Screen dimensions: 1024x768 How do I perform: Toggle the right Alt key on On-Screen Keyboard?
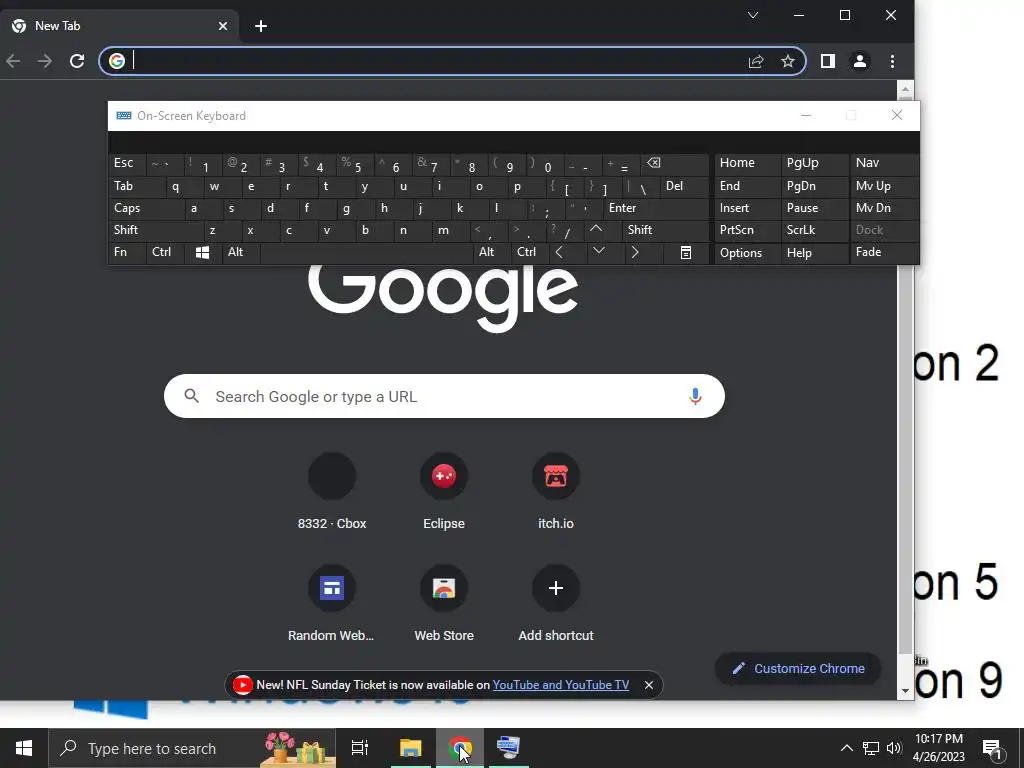pyautogui.click(x=491, y=252)
